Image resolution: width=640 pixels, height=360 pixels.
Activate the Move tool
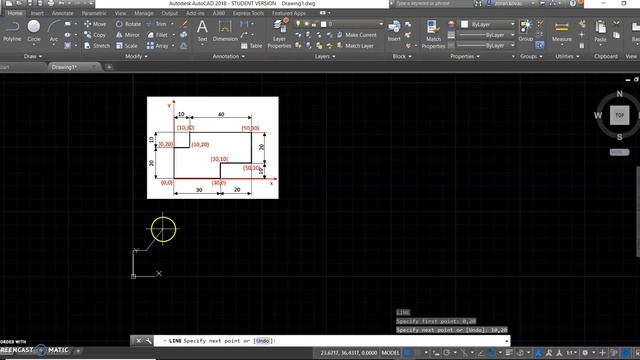[95, 24]
